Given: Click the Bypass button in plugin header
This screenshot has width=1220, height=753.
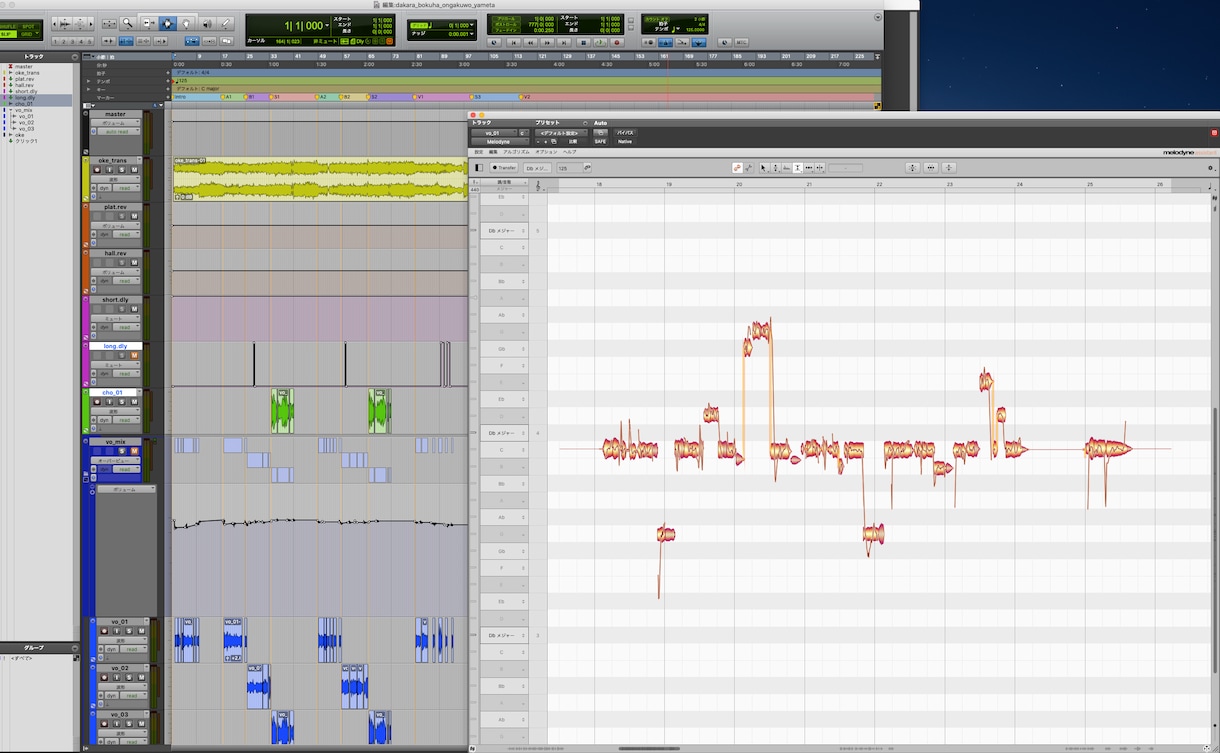Looking at the screenshot, I should click(624, 132).
